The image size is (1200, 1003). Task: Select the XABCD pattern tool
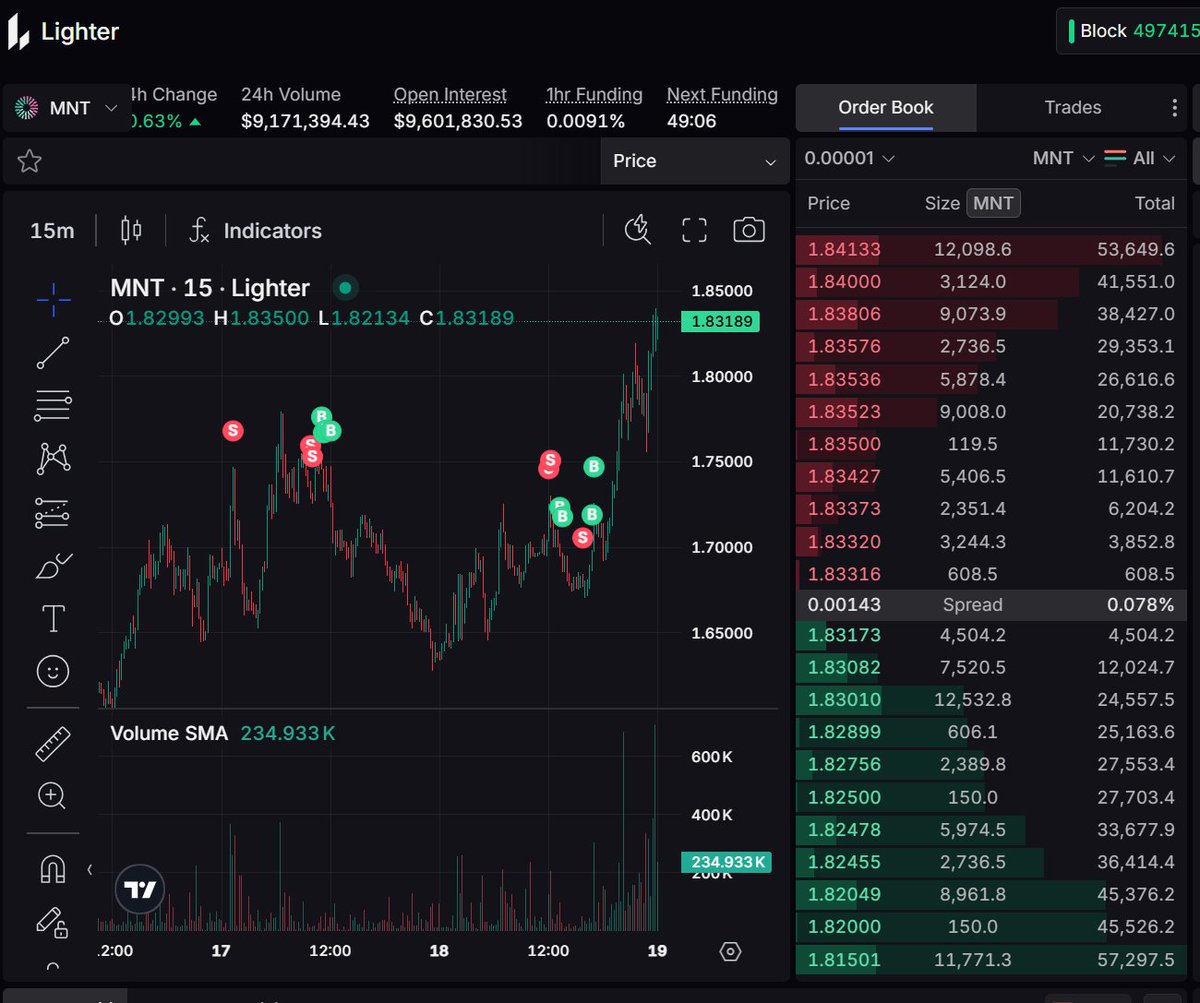(53, 459)
